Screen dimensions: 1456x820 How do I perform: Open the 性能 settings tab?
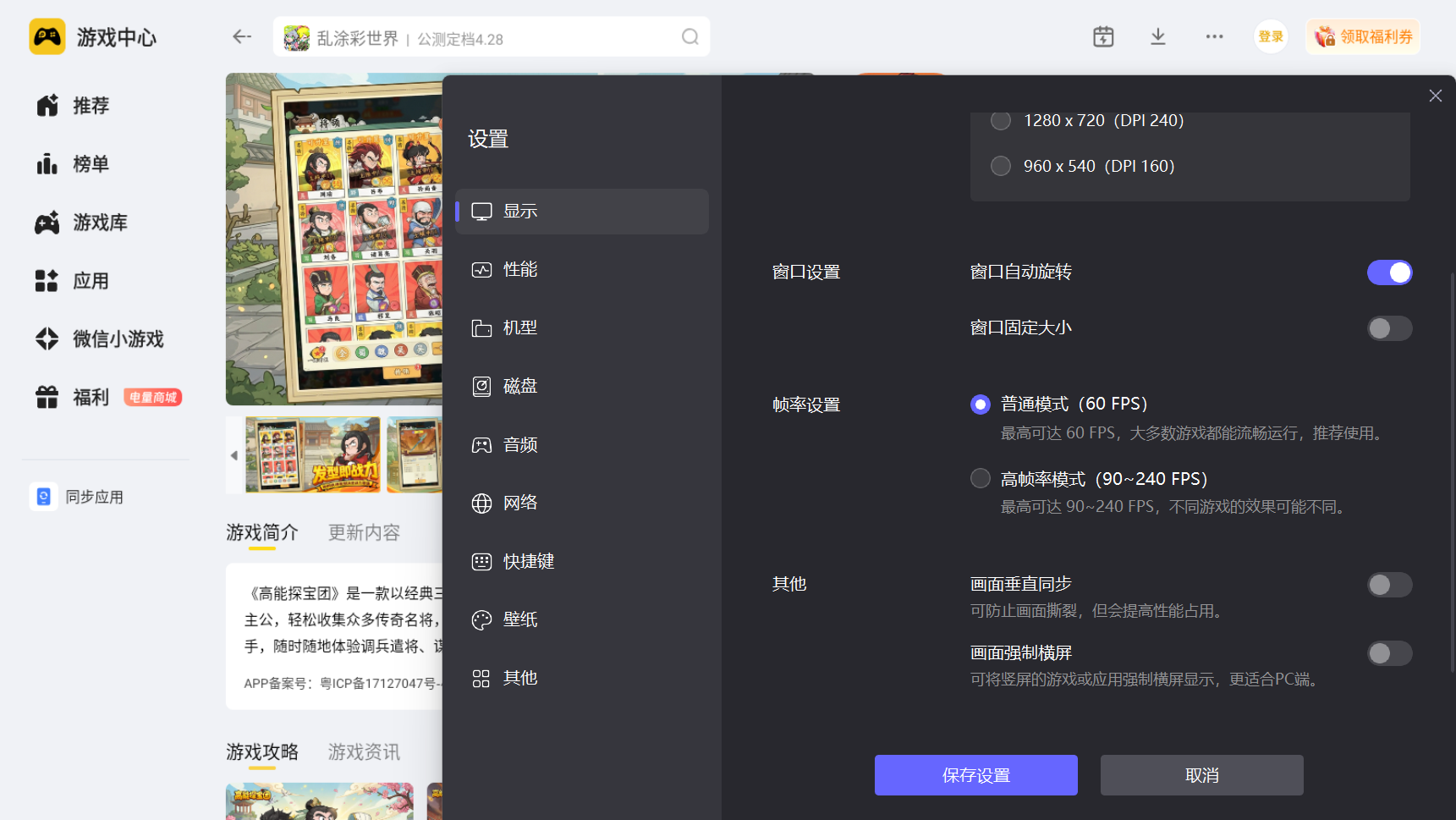tap(519, 270)
